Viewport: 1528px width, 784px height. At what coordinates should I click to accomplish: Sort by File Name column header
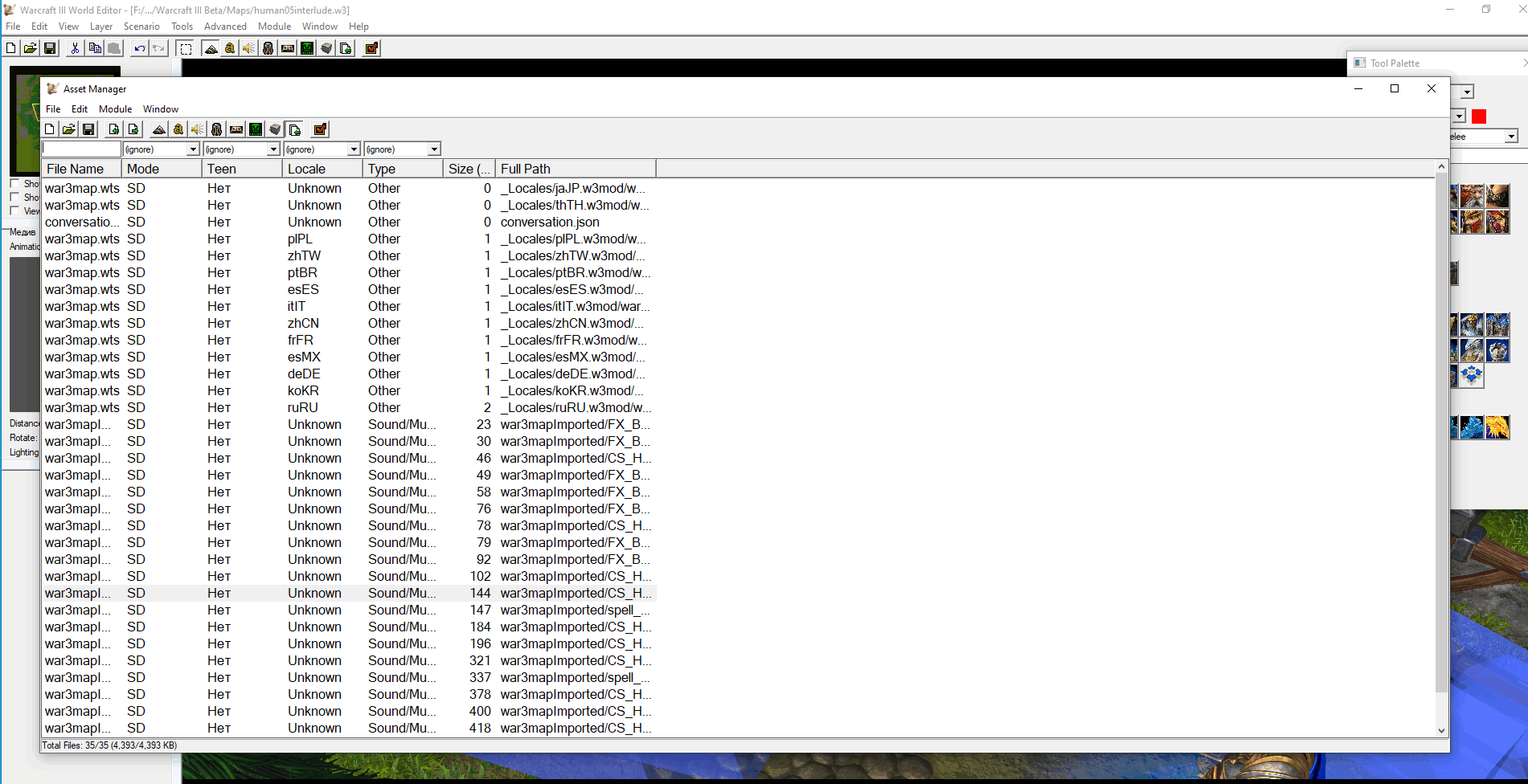(x=82, y=169)
